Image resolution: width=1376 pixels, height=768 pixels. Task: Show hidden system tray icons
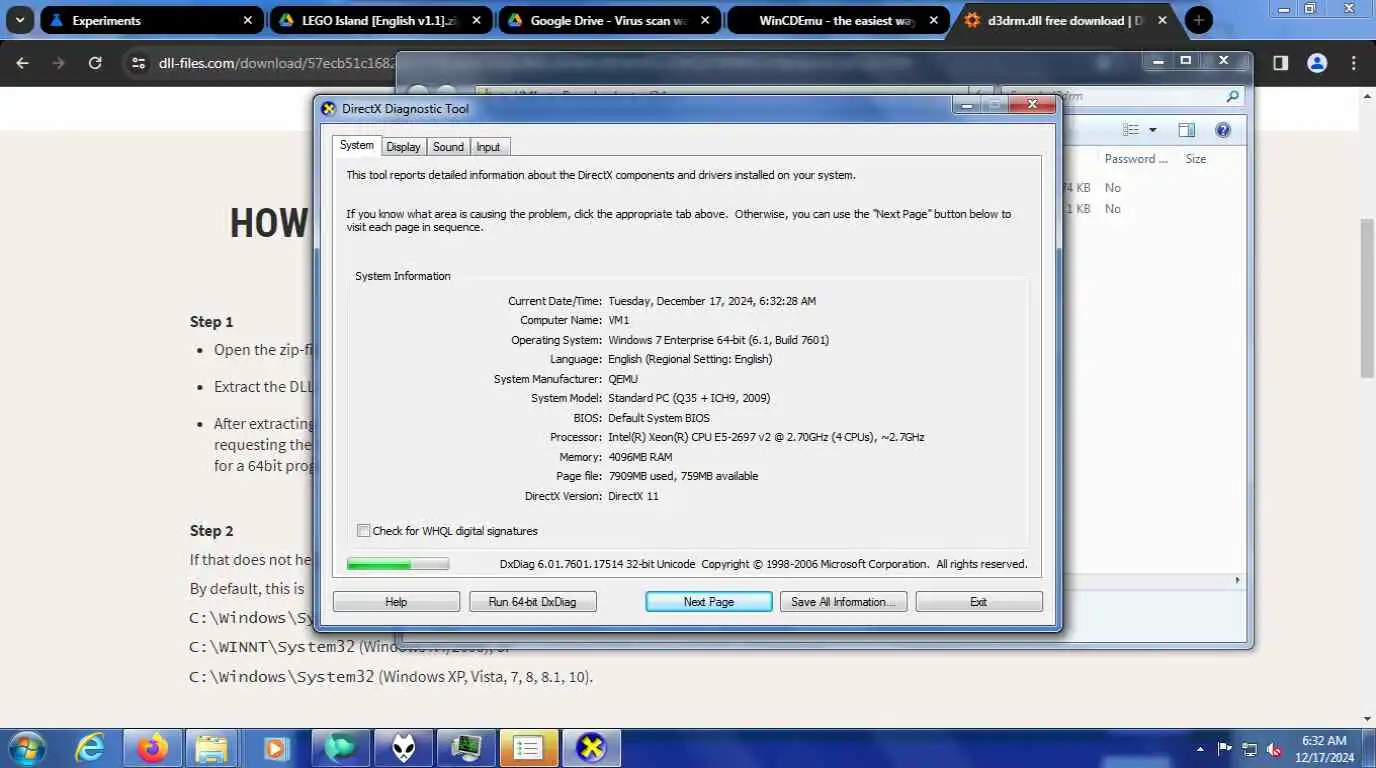pos(1200,748)
